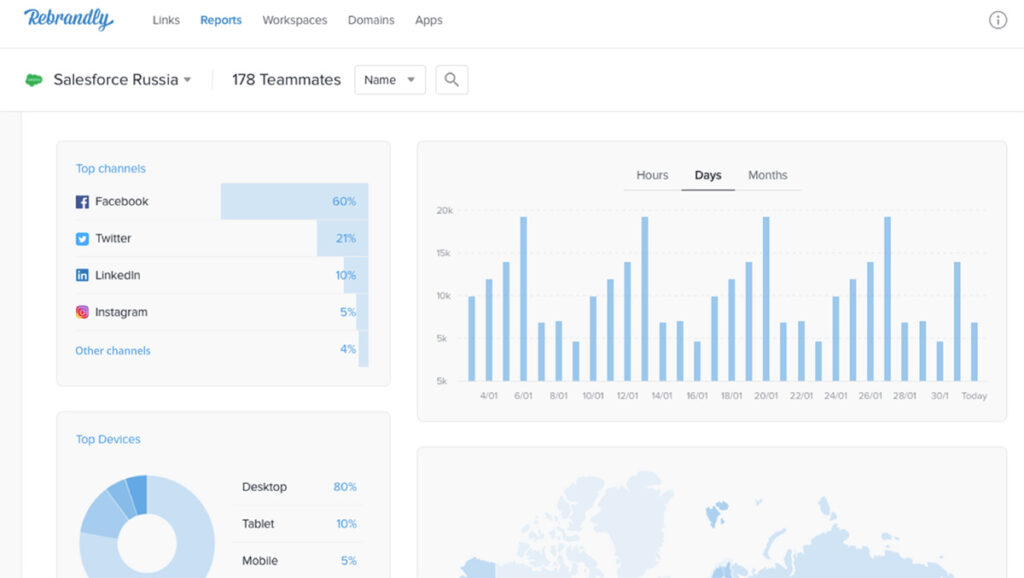The width and height of the screenshot is (1024, 578).
Task: Open the Reports menu
Action: pos(221,20)
